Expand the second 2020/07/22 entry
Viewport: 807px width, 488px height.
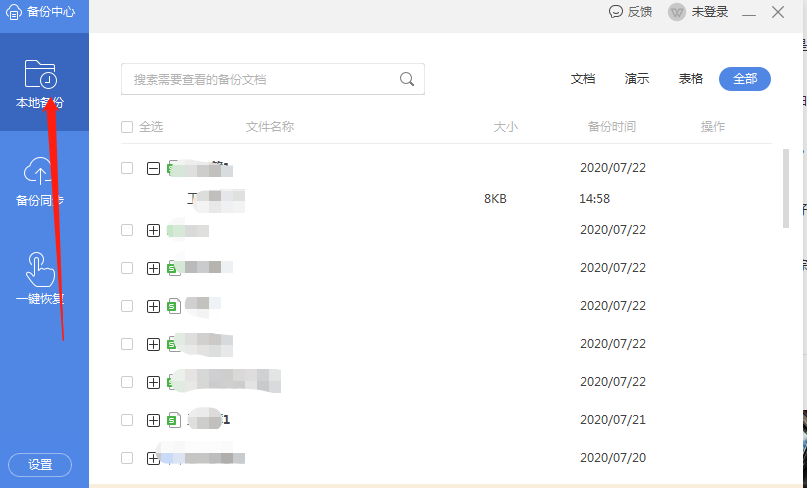tap(153, 230)
